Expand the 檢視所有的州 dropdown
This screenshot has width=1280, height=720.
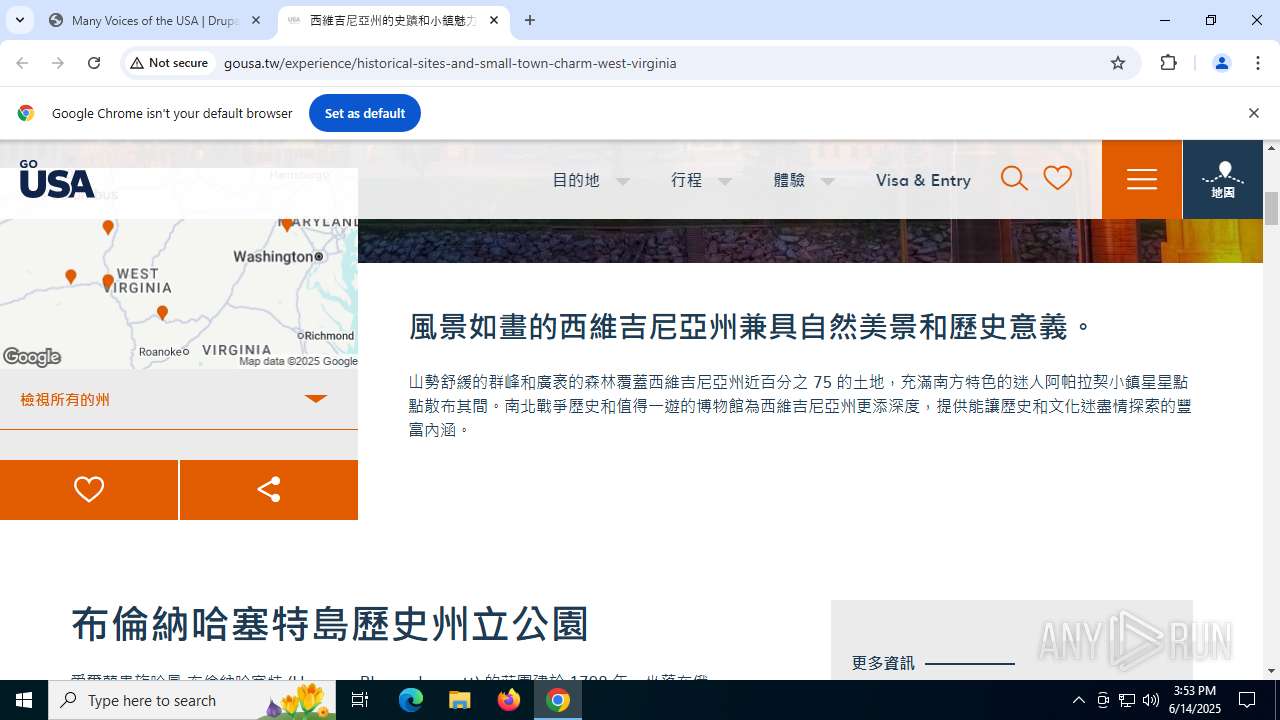pos(179,399)
